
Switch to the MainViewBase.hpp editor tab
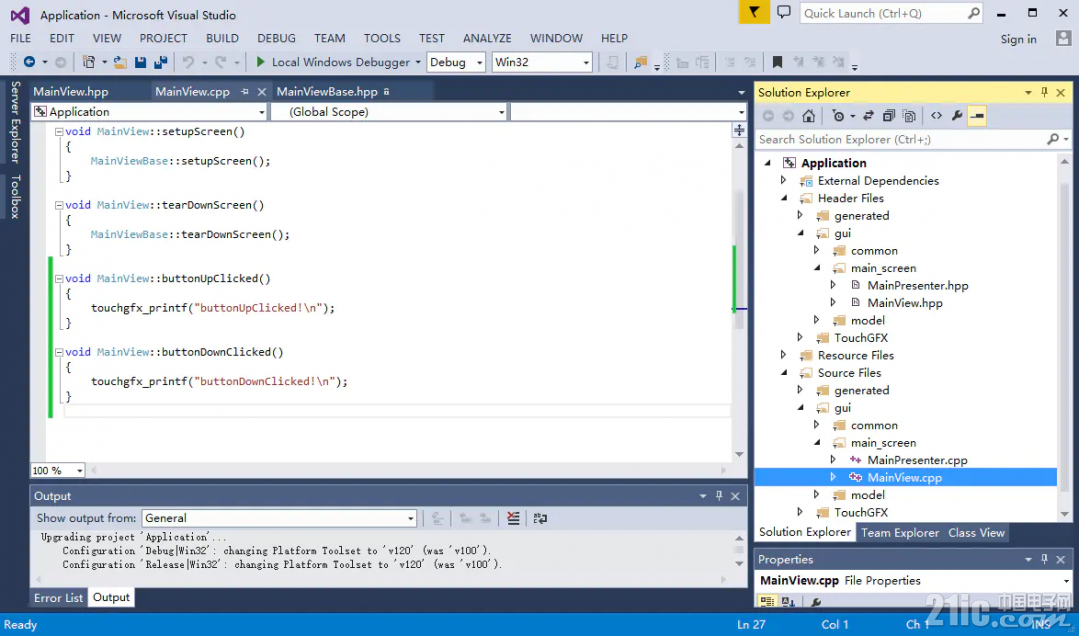point(327,92)
